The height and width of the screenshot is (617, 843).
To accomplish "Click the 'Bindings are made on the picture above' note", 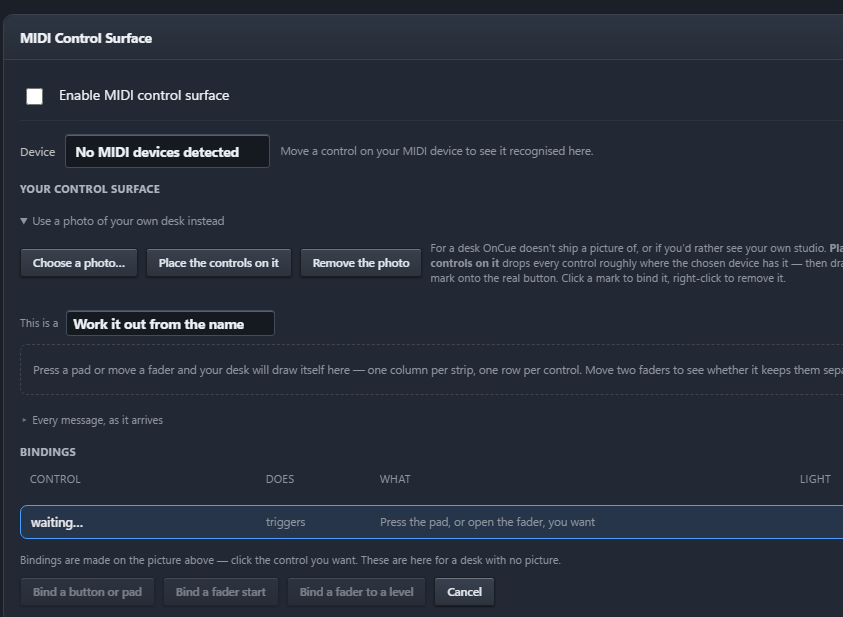I will tap(290, 560).
